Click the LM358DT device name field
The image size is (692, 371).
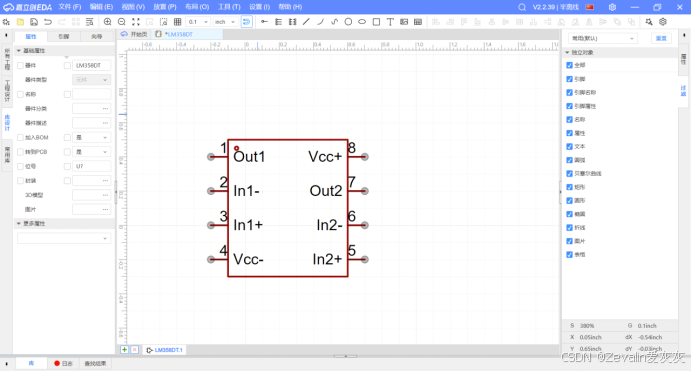91,65
